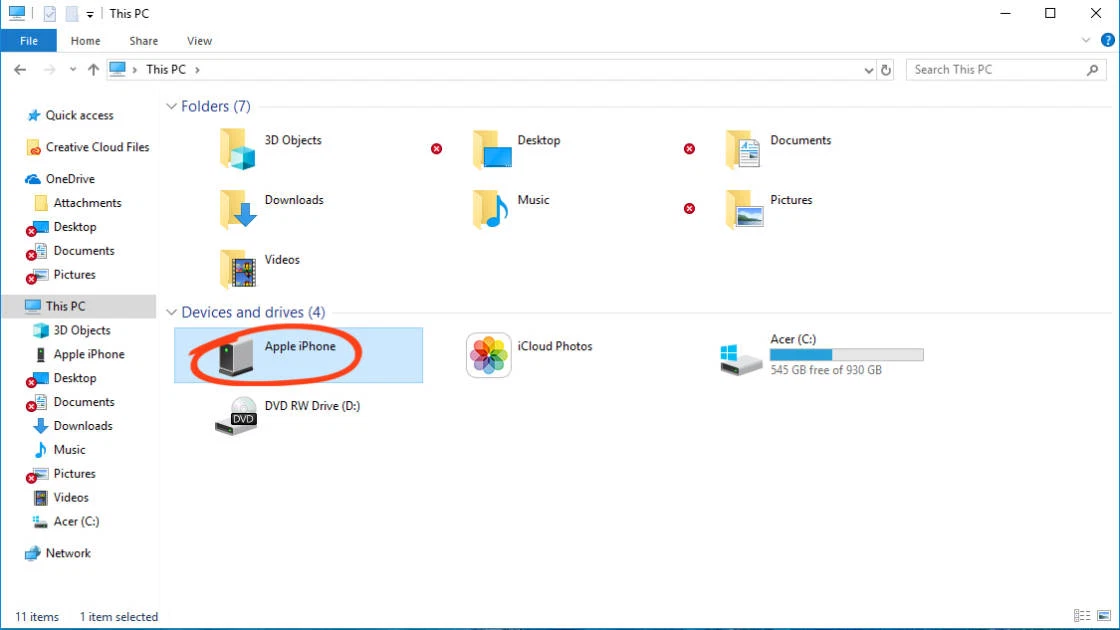Collapse the Devices and drives (4) section
The image size is (1120, 630).
pos(171,312)
